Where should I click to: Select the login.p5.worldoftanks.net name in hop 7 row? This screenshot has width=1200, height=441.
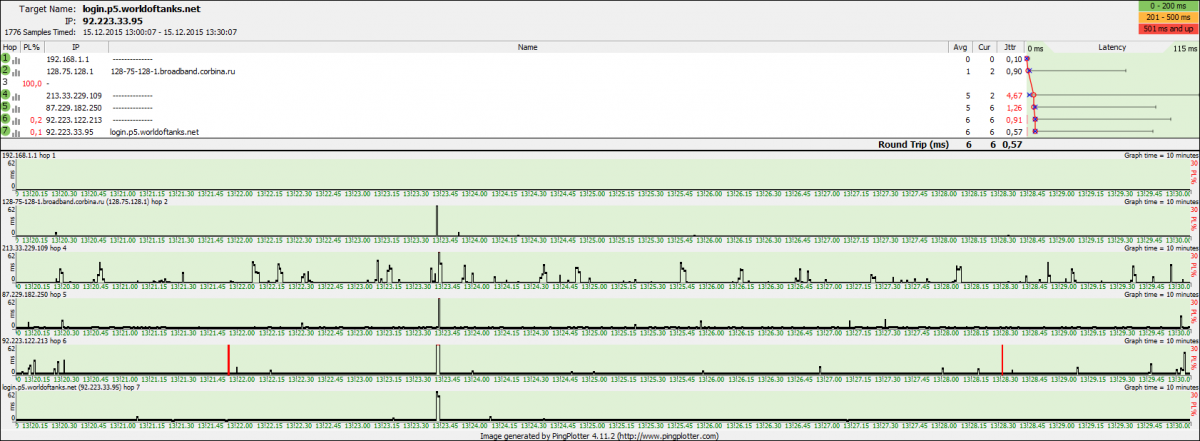pos(154,132)
